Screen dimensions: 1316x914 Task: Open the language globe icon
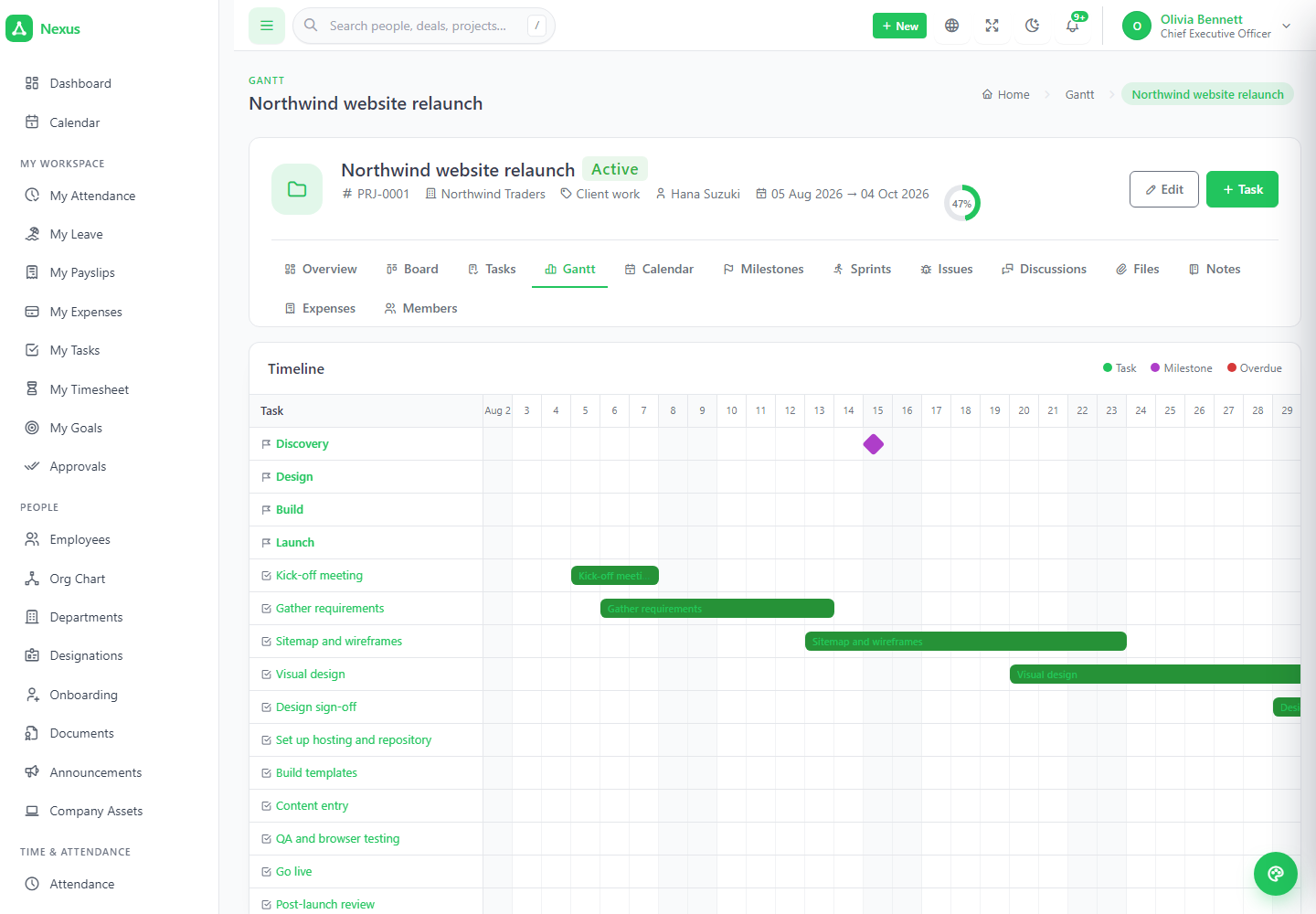952,26
